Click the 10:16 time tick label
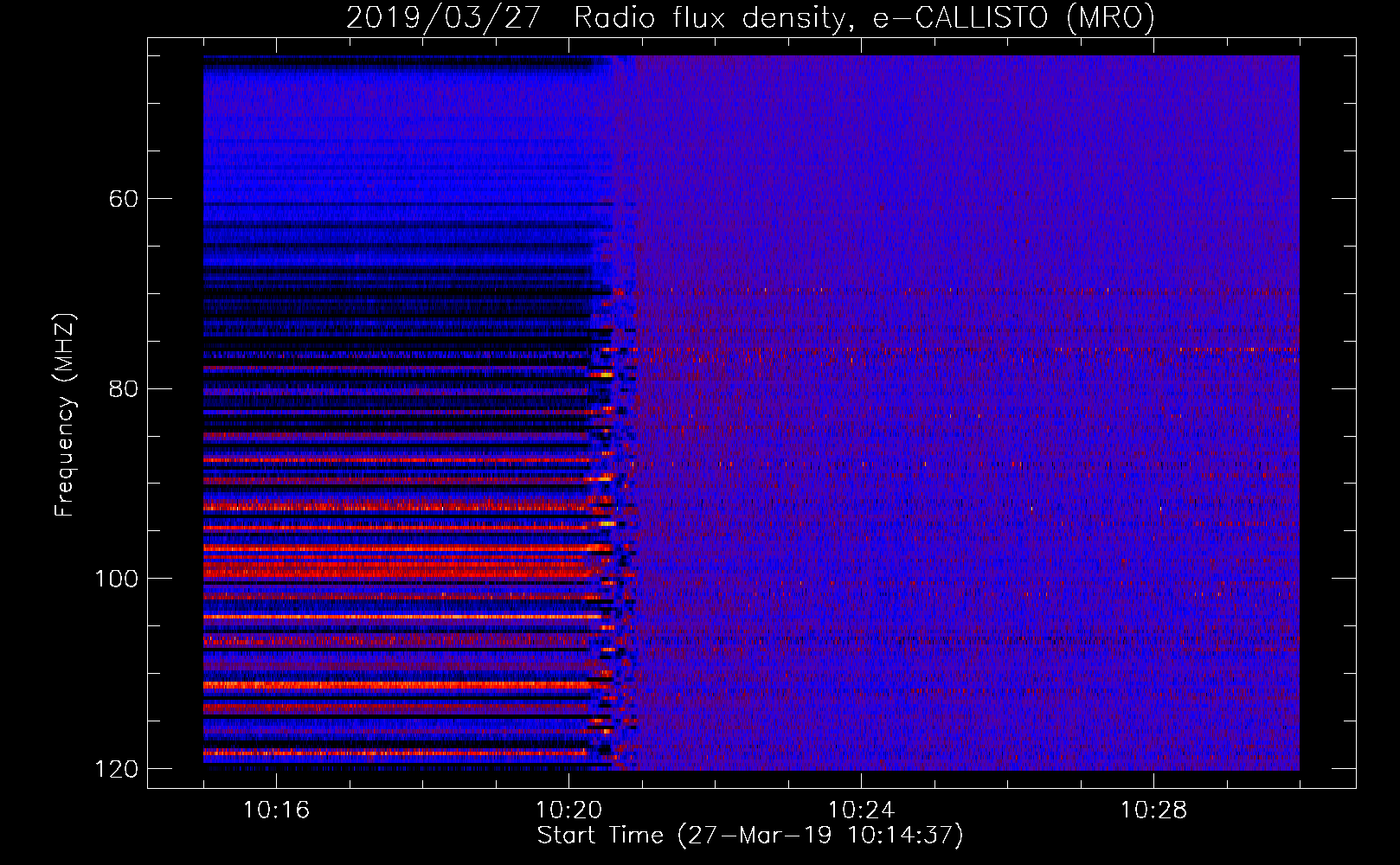The image size is (1400, 865). click(276, 811)
